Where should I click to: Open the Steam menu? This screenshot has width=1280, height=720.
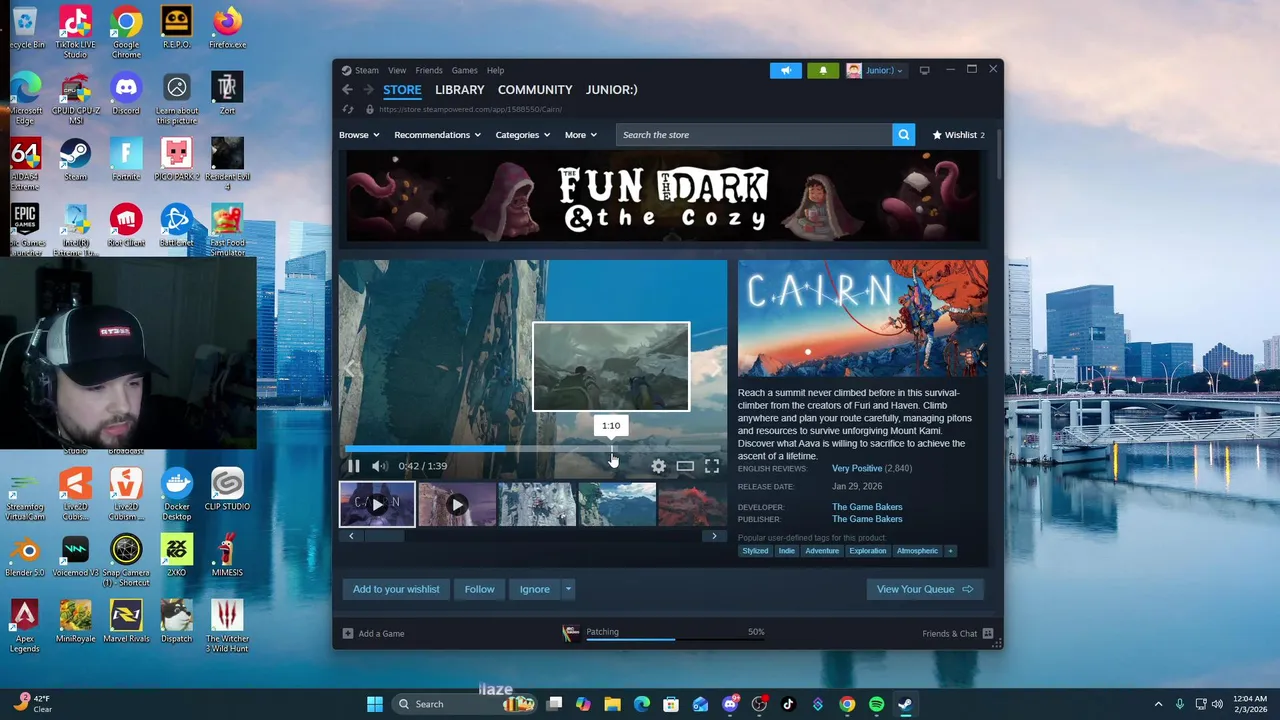(x=360, y=70)
